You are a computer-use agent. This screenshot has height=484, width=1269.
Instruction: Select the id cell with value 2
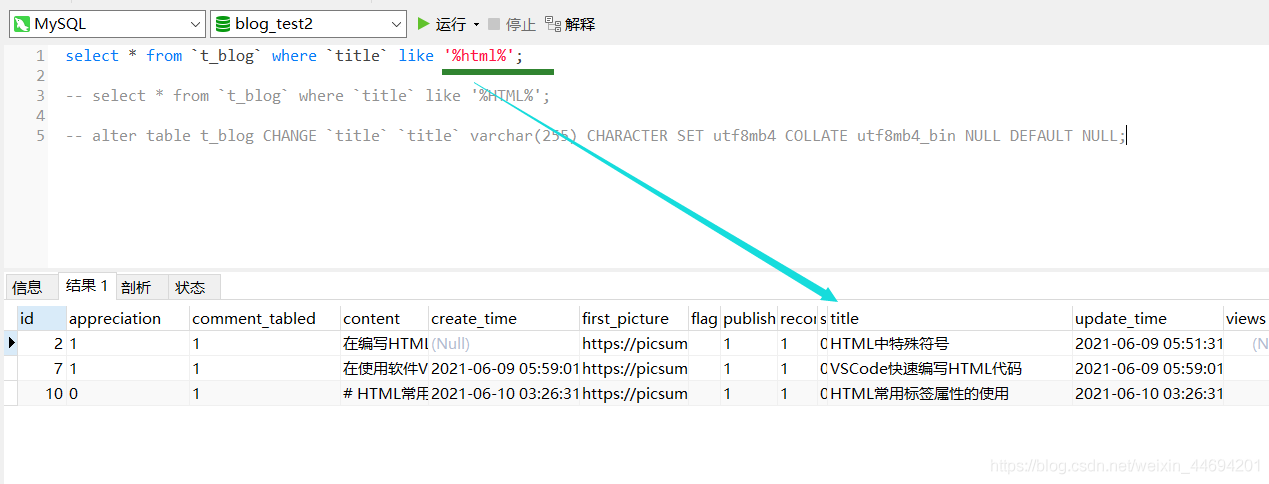pos(41,343)
